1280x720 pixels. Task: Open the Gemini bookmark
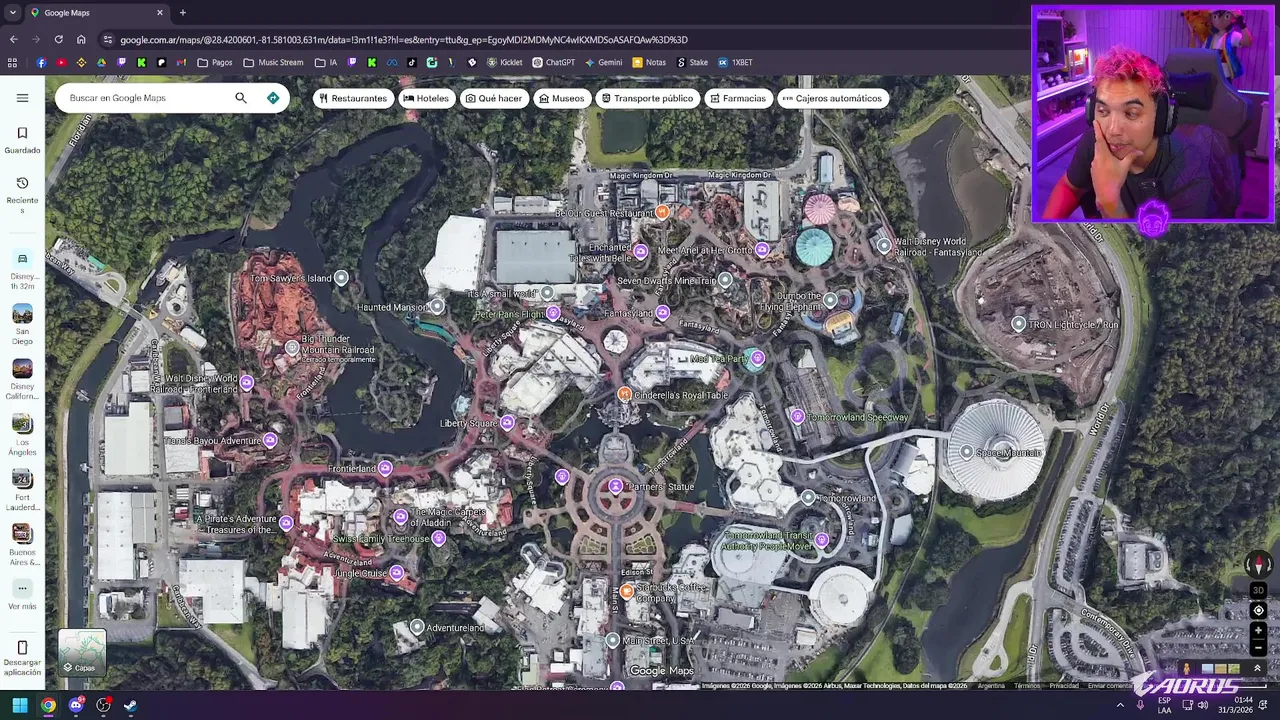coord(603,62)
